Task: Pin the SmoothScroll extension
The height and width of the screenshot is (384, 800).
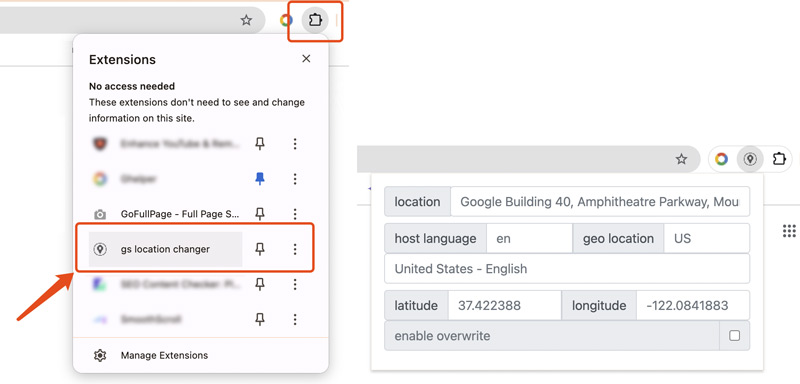Action: click(x=260, y=320)
